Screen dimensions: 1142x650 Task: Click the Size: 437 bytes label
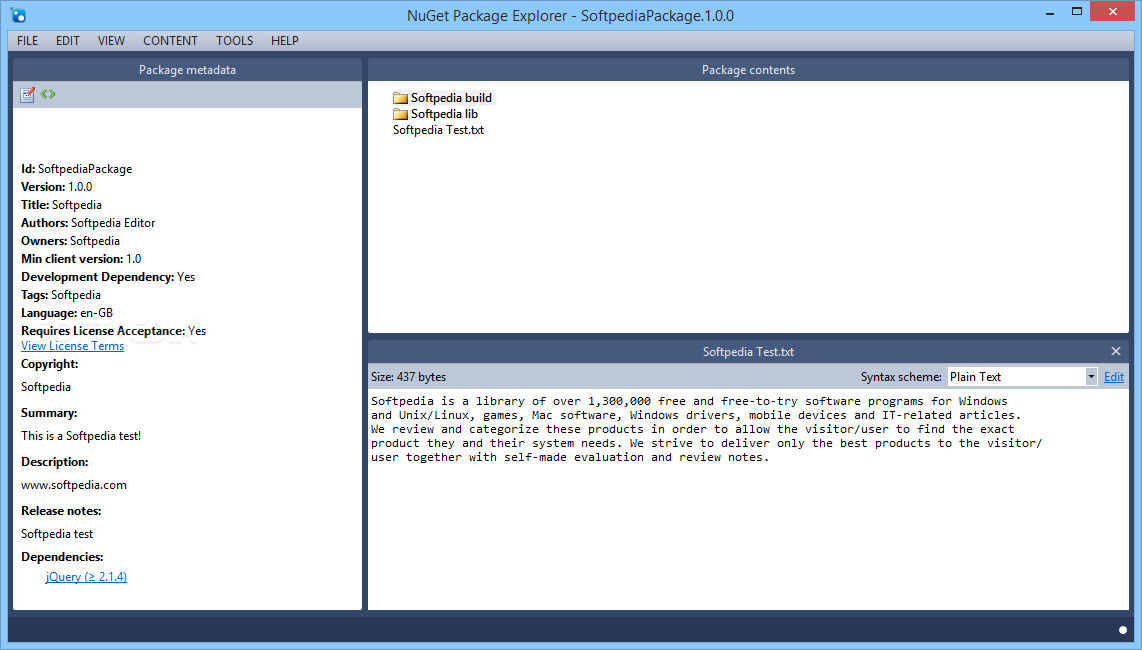[409, 377]
